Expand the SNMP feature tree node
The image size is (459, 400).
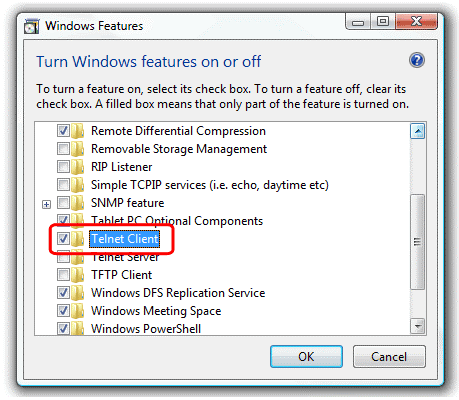46,204
